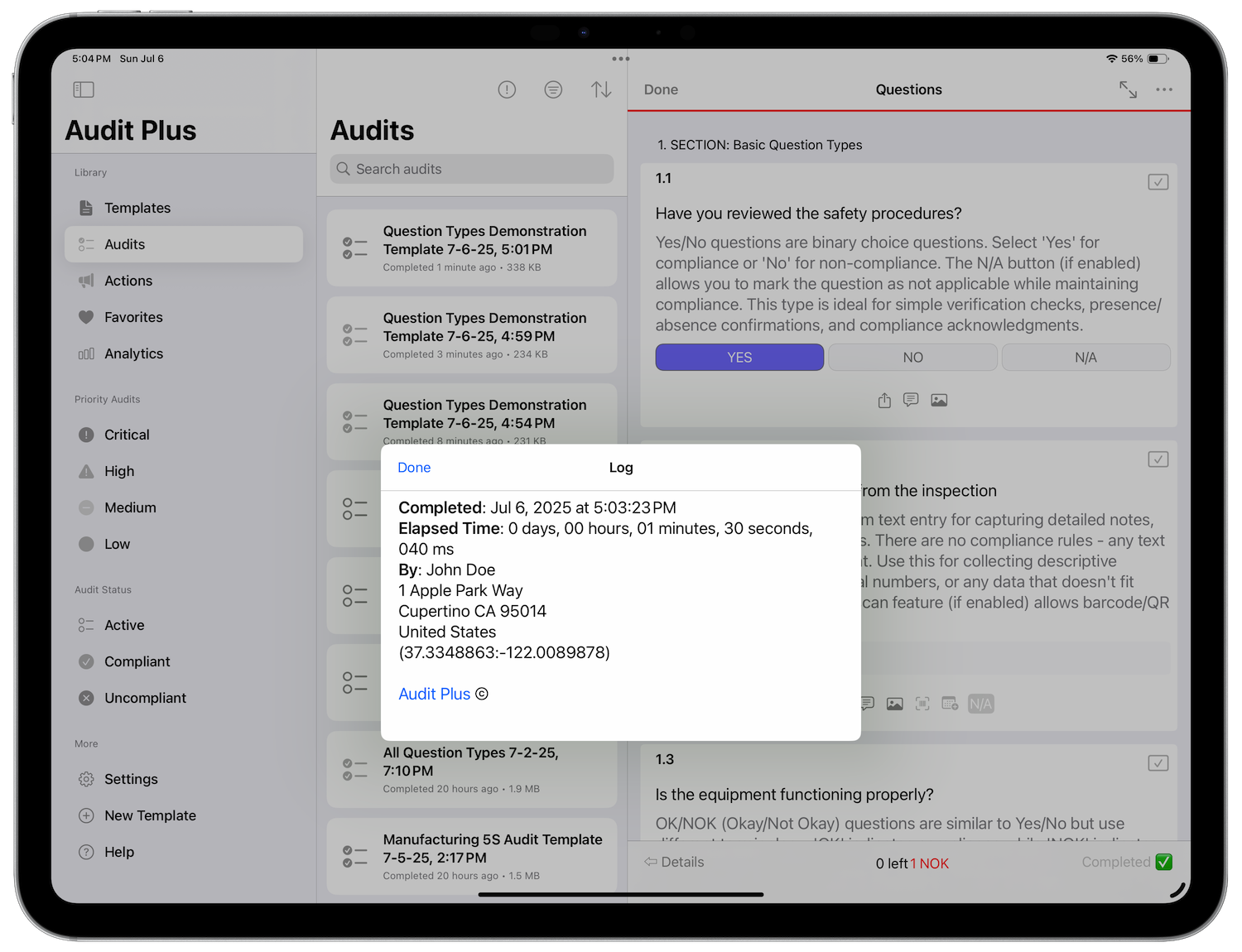Expand Questions panel with the diagonal arrows icon

1128,89
